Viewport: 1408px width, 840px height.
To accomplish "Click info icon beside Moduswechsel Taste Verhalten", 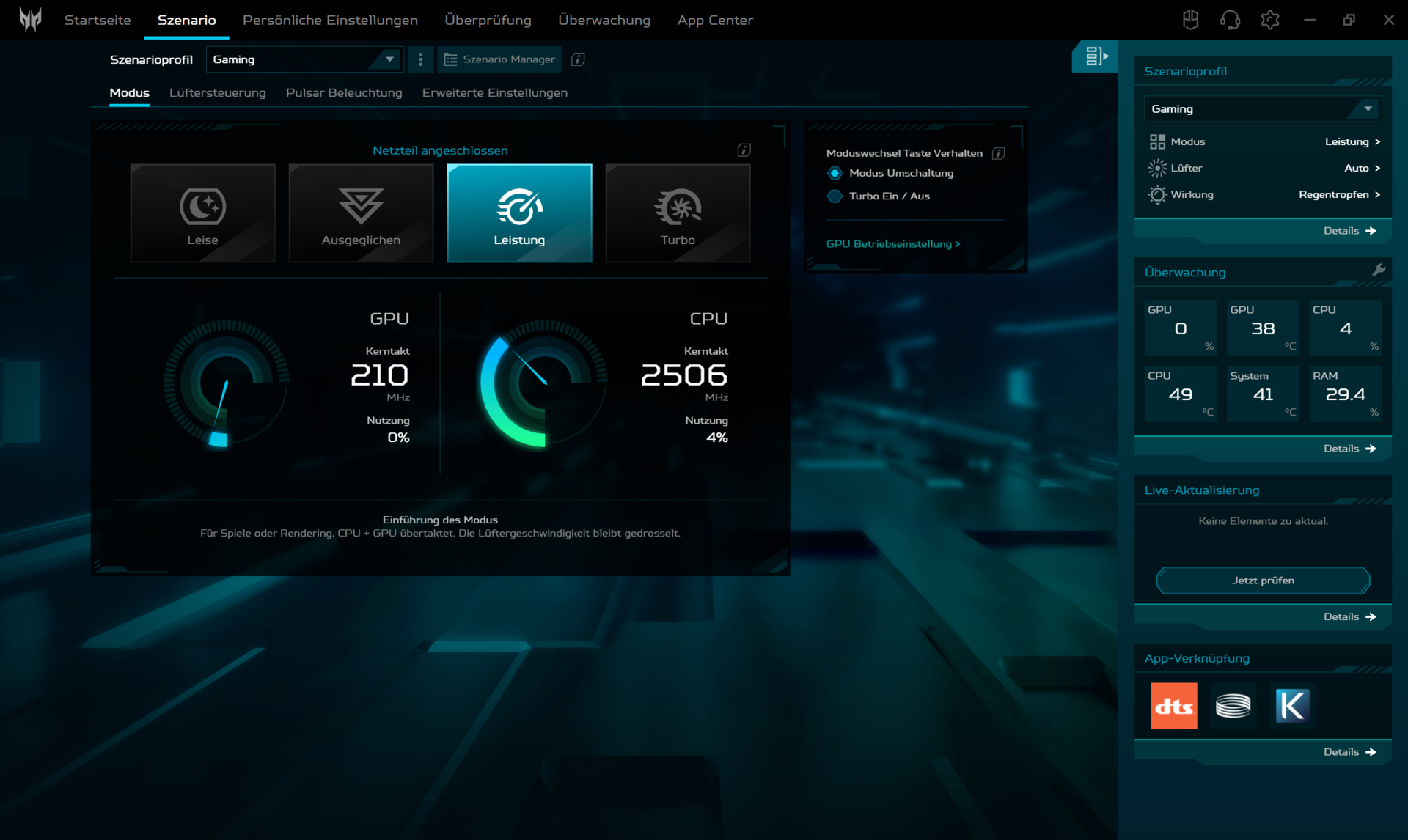I will tap(998, 153).
